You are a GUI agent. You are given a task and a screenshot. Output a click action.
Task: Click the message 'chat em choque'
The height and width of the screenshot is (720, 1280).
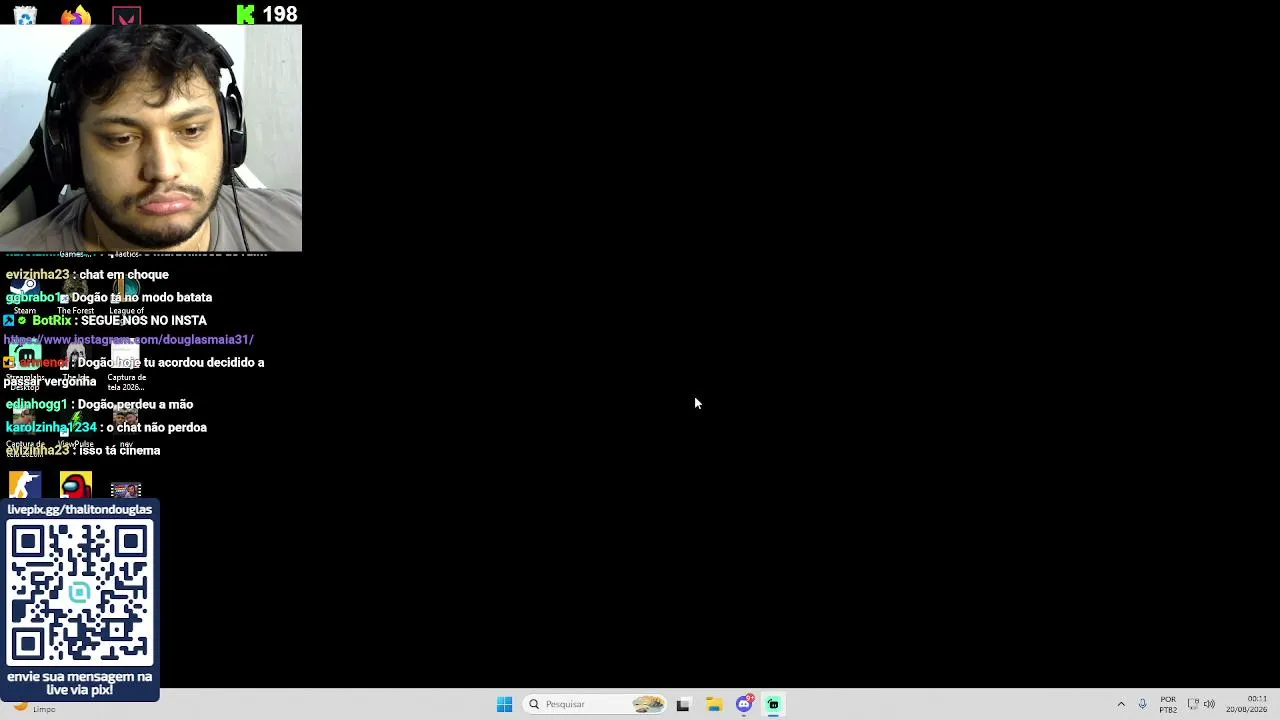124,275
